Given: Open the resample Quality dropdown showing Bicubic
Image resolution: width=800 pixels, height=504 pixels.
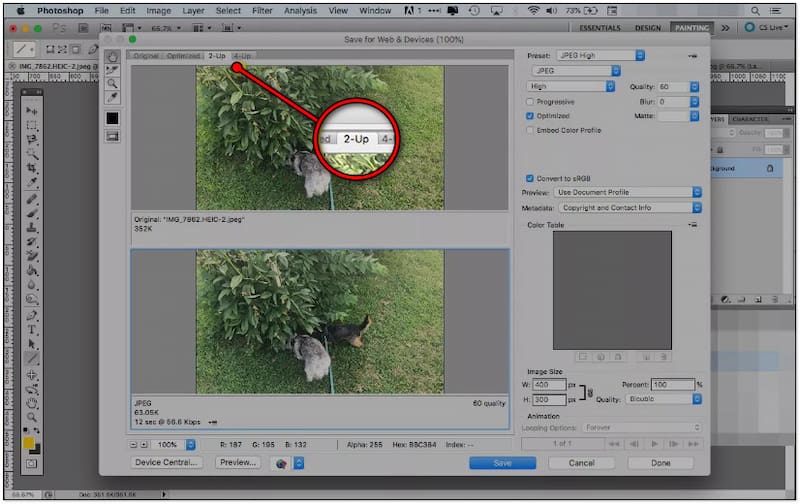Looking at the screenshot, I should pos(663,399).
